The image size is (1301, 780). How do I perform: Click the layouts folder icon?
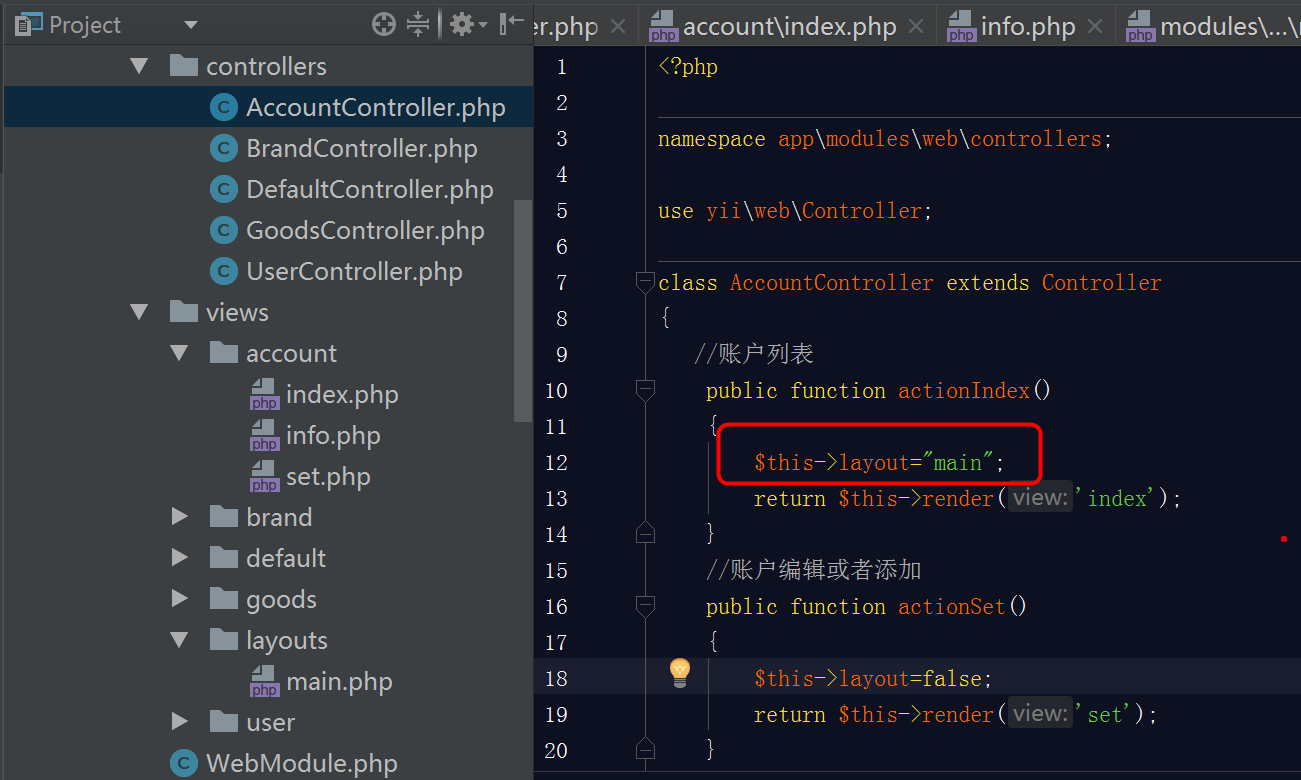click(x=224, y=640)
